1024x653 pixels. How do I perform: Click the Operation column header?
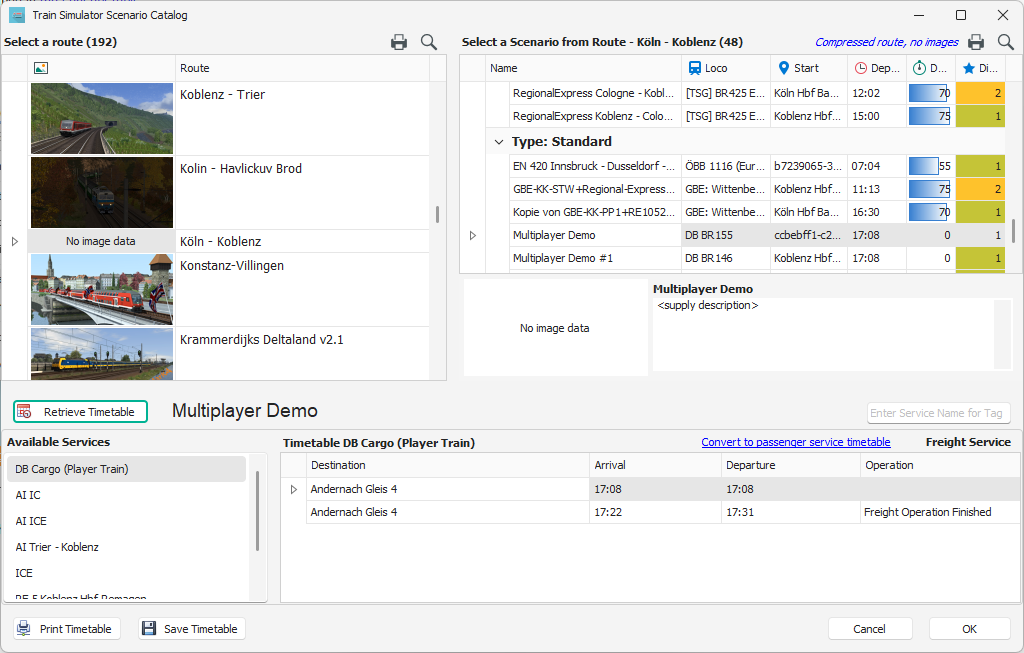940,465
